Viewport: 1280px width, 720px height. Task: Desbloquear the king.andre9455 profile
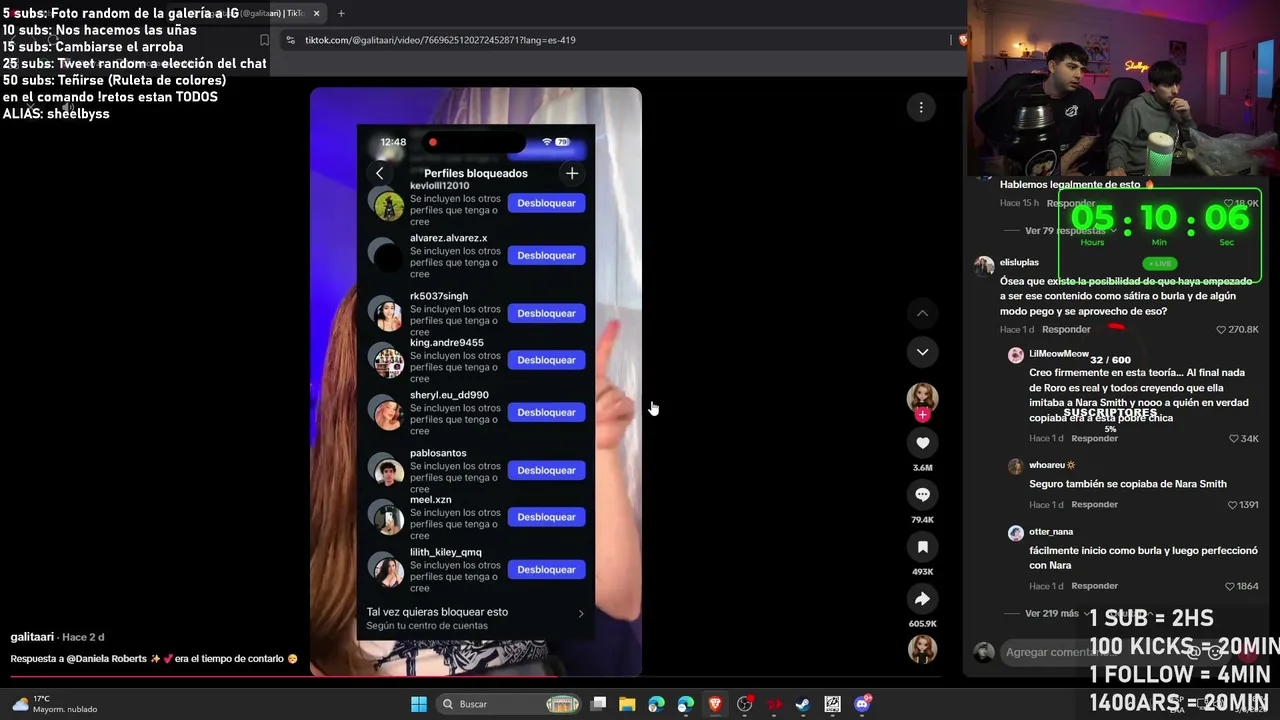546,360
